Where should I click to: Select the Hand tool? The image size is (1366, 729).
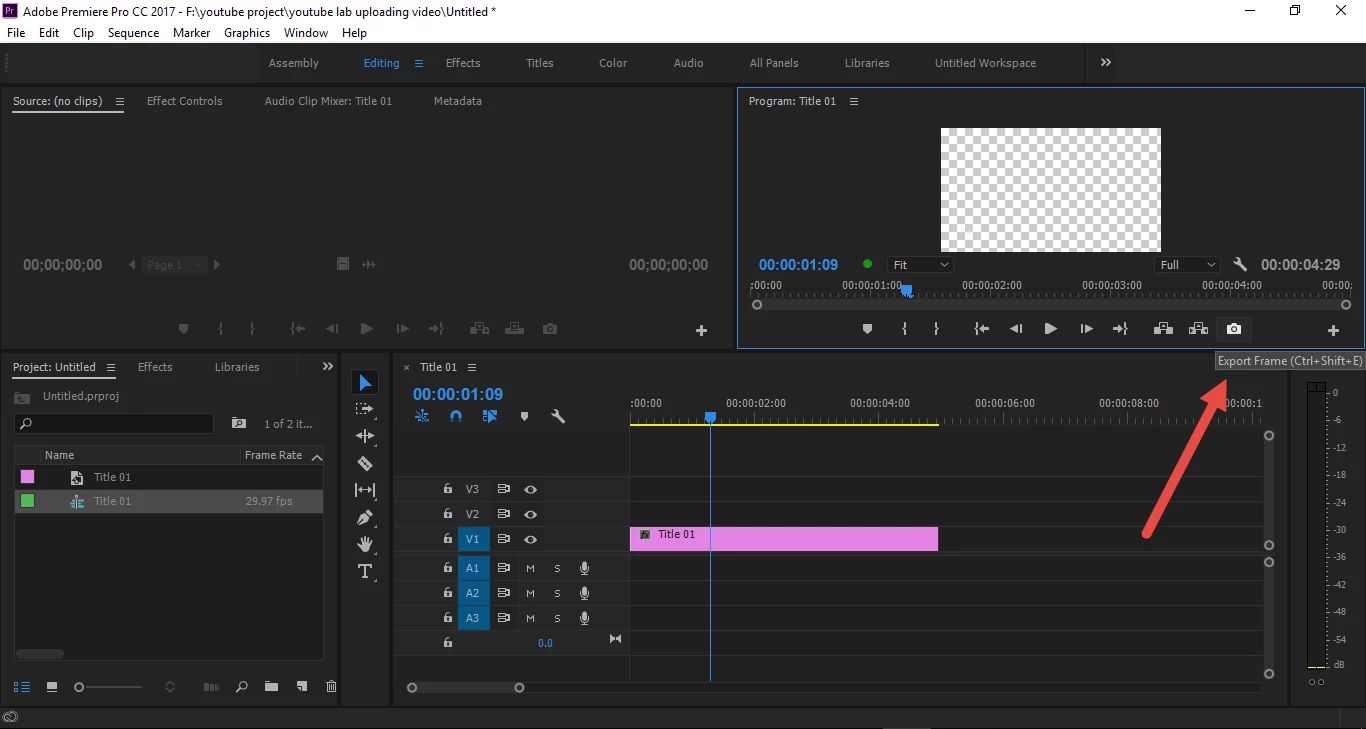point(365,544)
